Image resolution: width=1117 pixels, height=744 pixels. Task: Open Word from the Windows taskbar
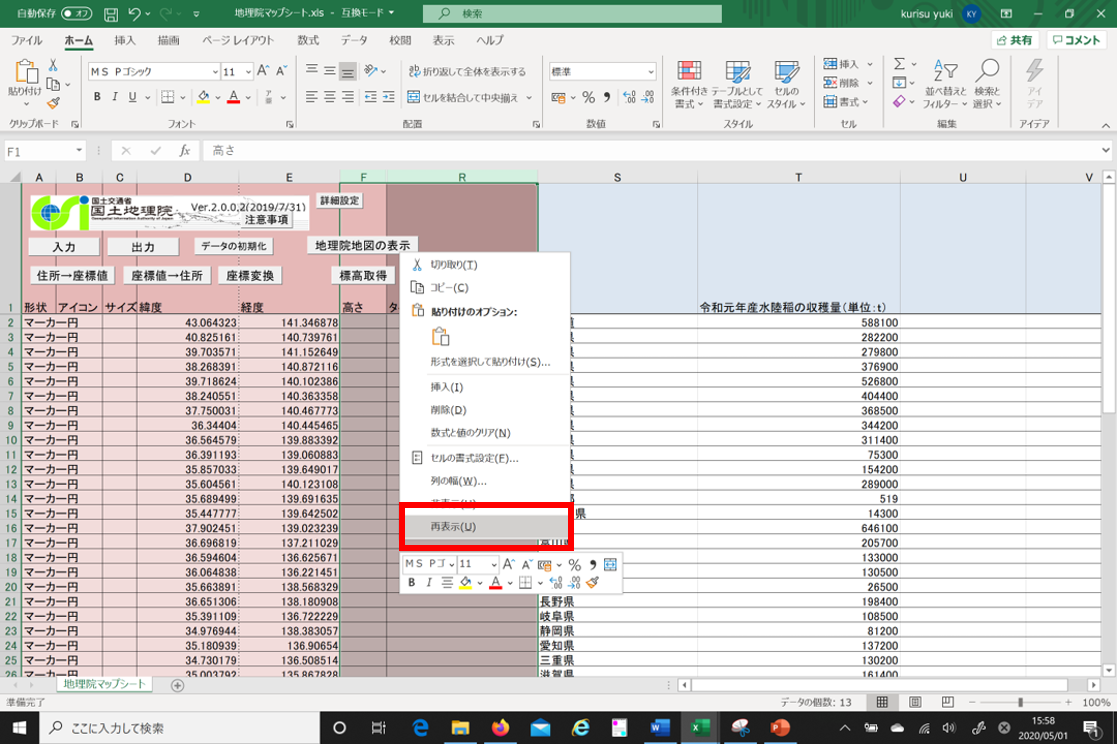[x=660, y=728]
